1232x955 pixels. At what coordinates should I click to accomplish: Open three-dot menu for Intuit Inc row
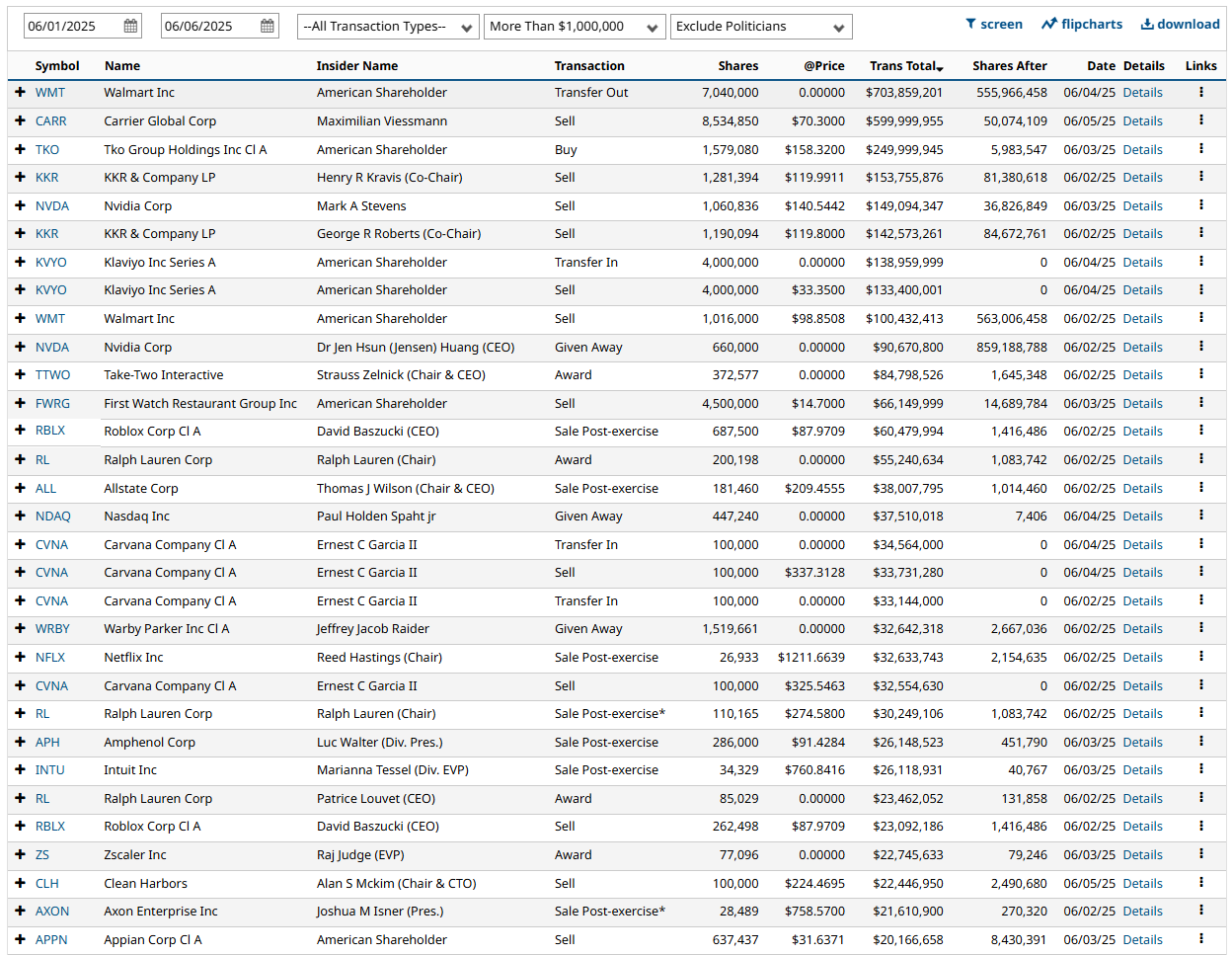[1201, 769]
